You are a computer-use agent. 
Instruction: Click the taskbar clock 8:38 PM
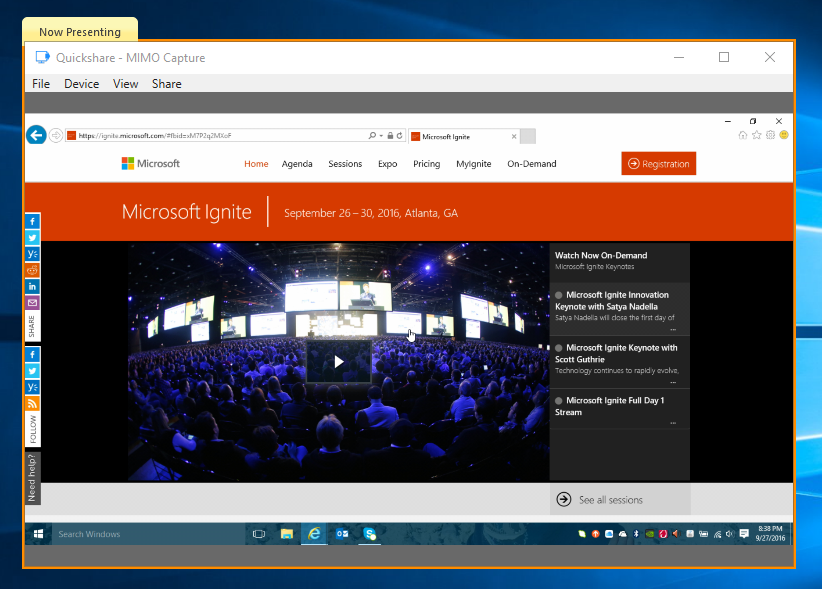tap(770, 533)
